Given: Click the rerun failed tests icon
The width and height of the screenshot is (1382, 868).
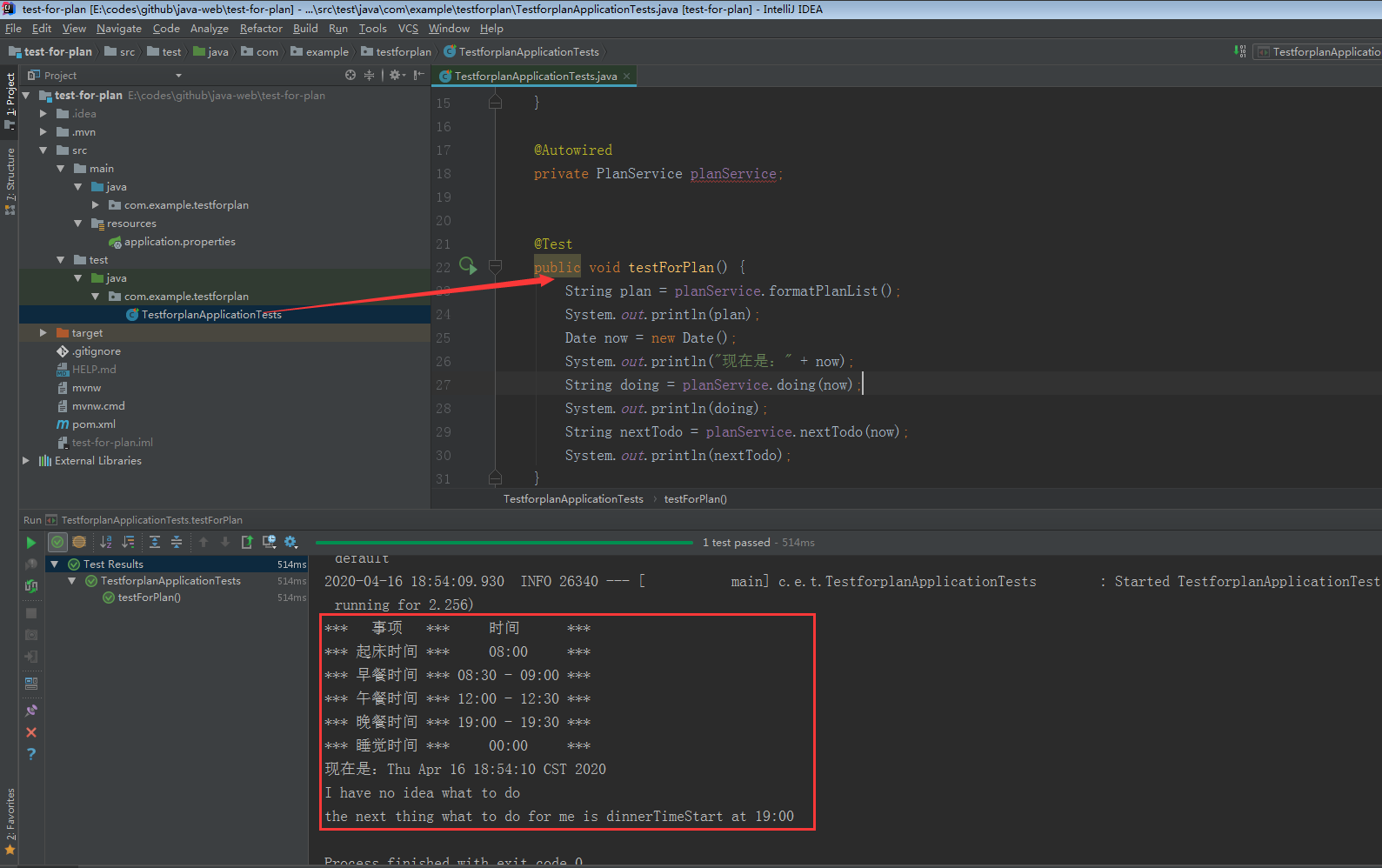Looking at the screenshot, I should (31, 564).
